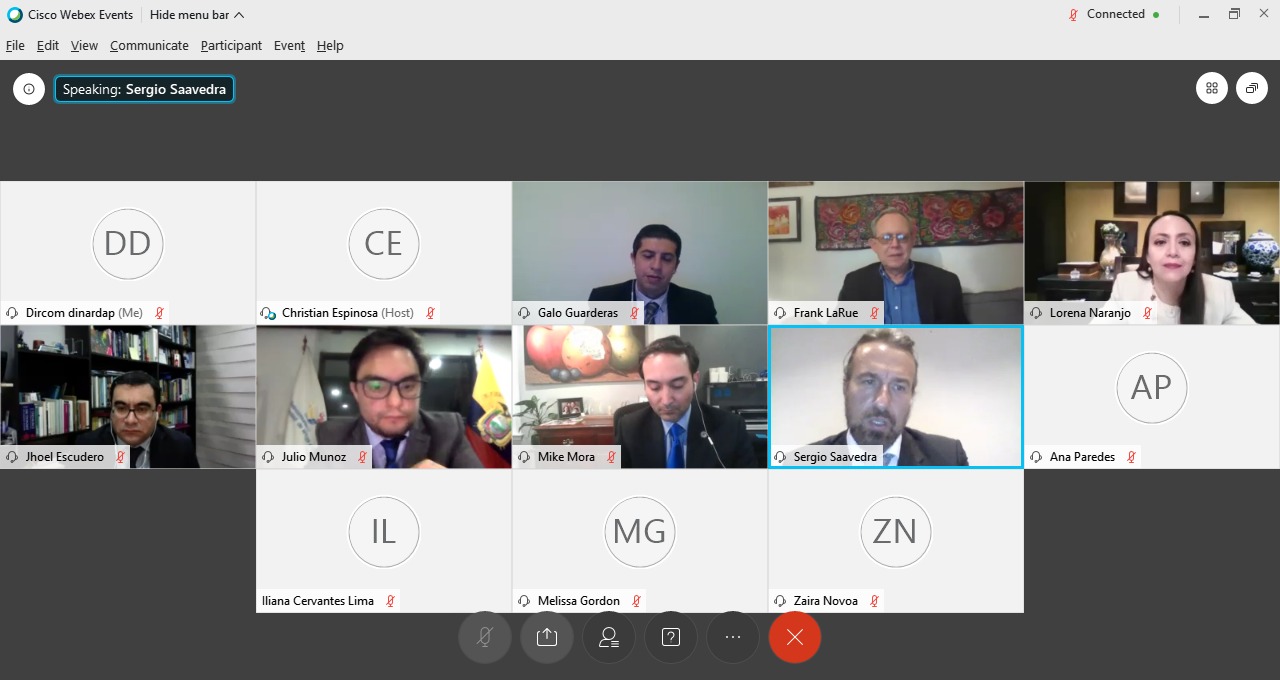This screenshot has height=680, width=1280.
Task: Open the File menu
Action: pos(15,45)
